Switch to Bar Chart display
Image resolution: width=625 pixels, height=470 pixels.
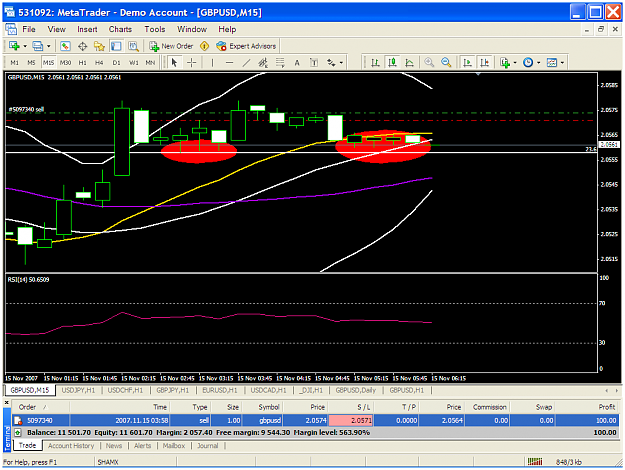click(x=375, y=63)
